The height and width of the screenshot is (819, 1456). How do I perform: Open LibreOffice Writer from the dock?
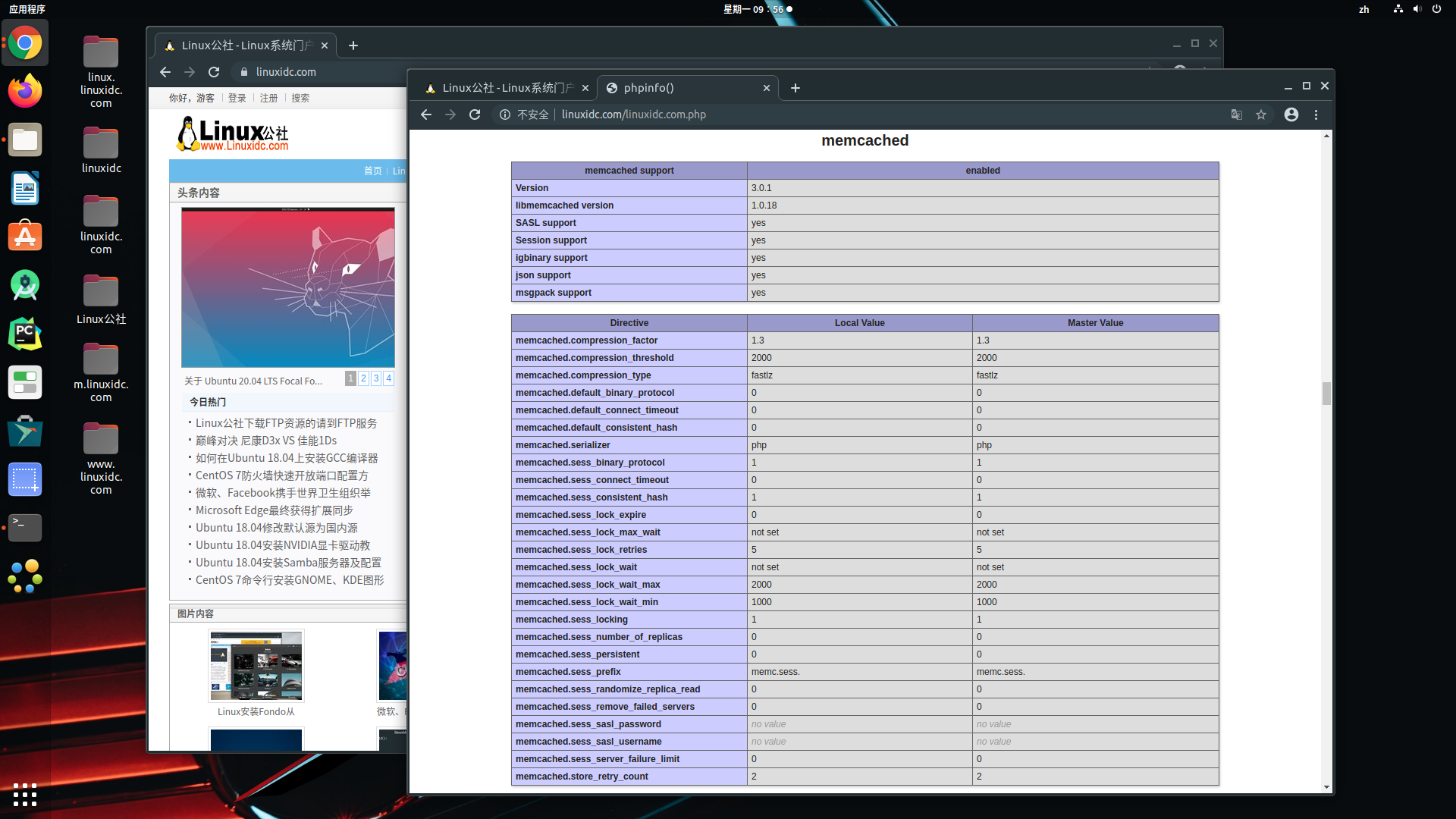[x=25, y=188]
